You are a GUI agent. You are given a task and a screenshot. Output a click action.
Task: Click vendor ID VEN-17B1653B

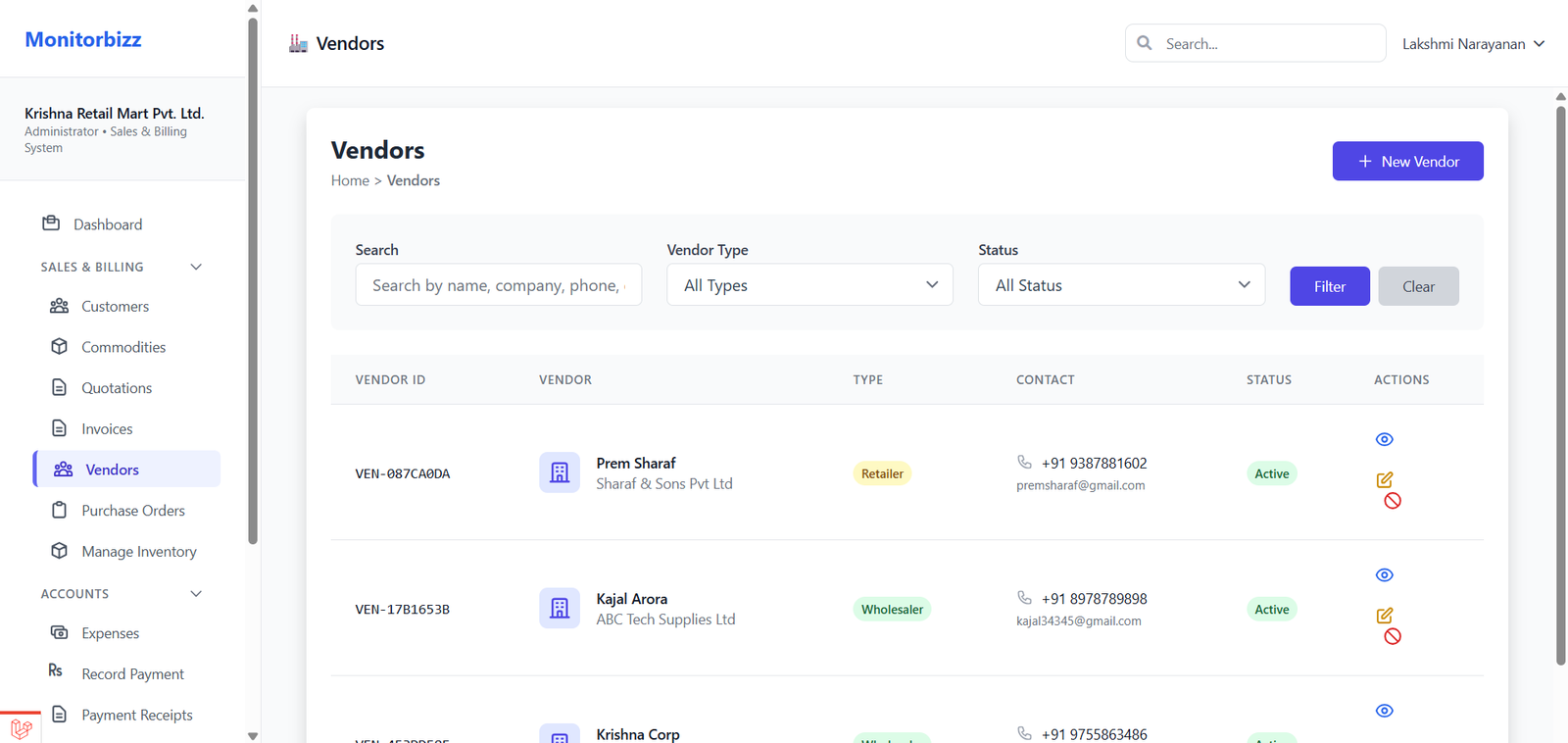click(x=403, y=609)
